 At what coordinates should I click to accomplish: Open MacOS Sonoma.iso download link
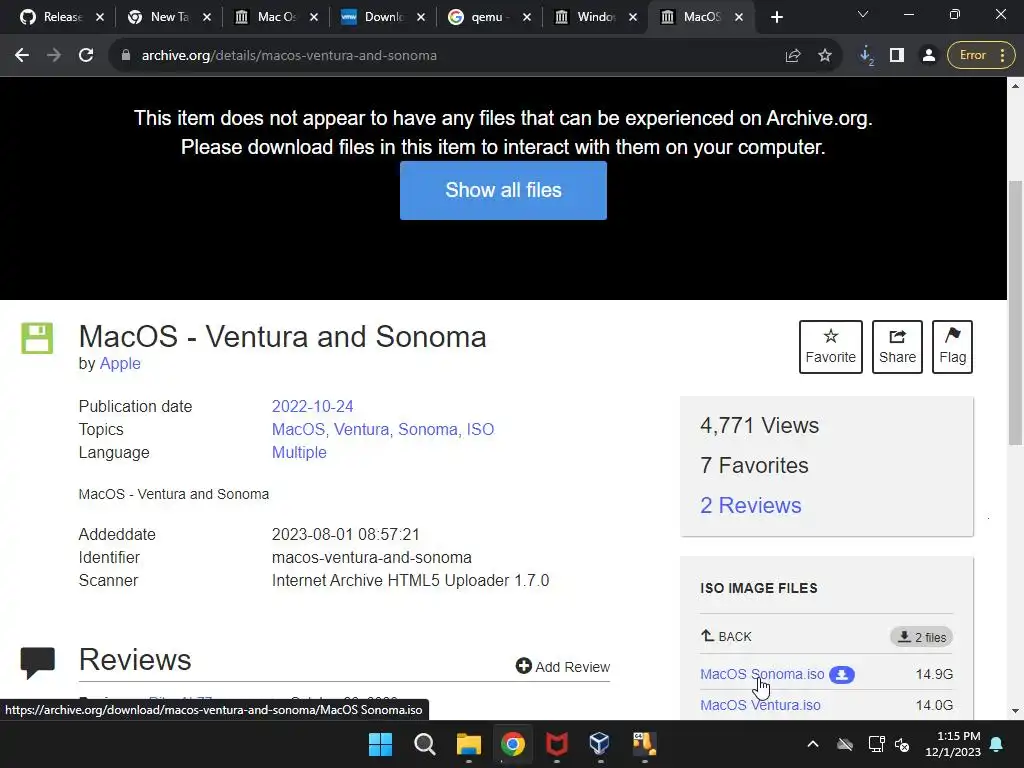point(762,674)
